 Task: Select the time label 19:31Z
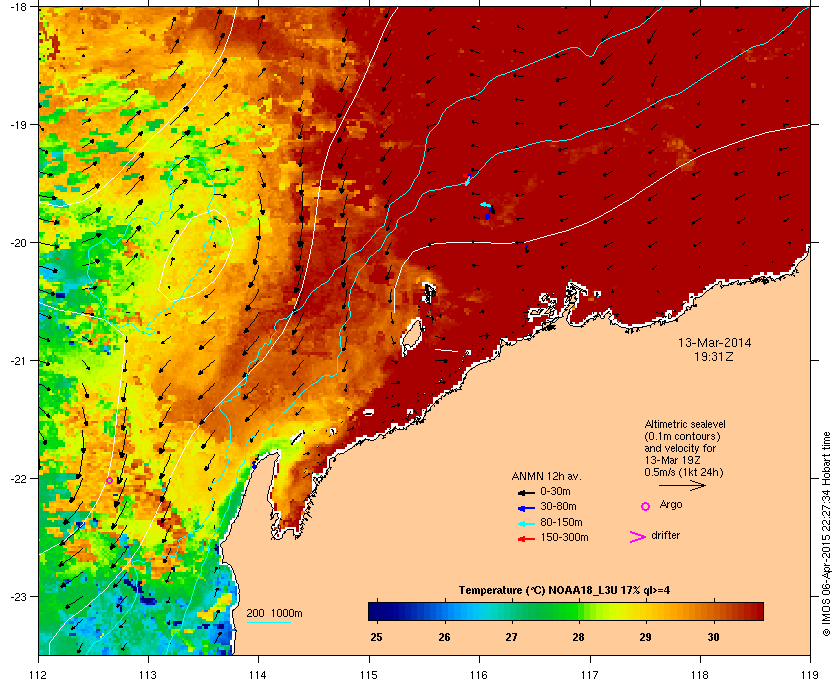coord(714,356)
